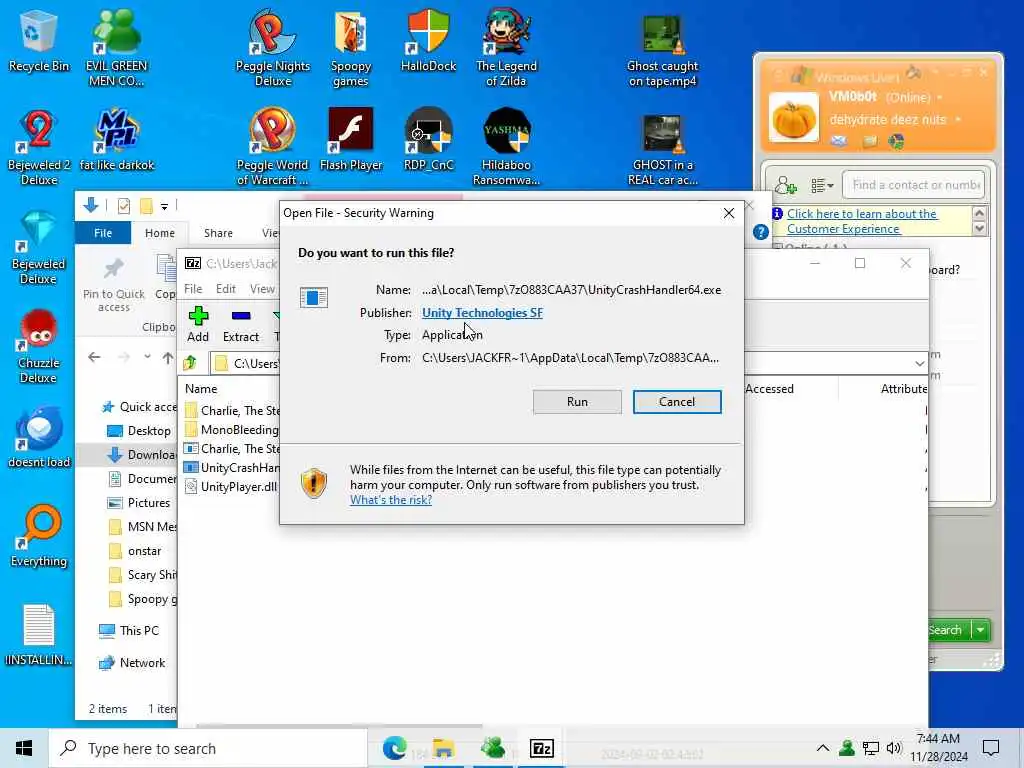Viewport: 1024px width, 768px height.
Task: Open EVIL GREEN MEN CO desktop shortcut
Action: (116, 47)
